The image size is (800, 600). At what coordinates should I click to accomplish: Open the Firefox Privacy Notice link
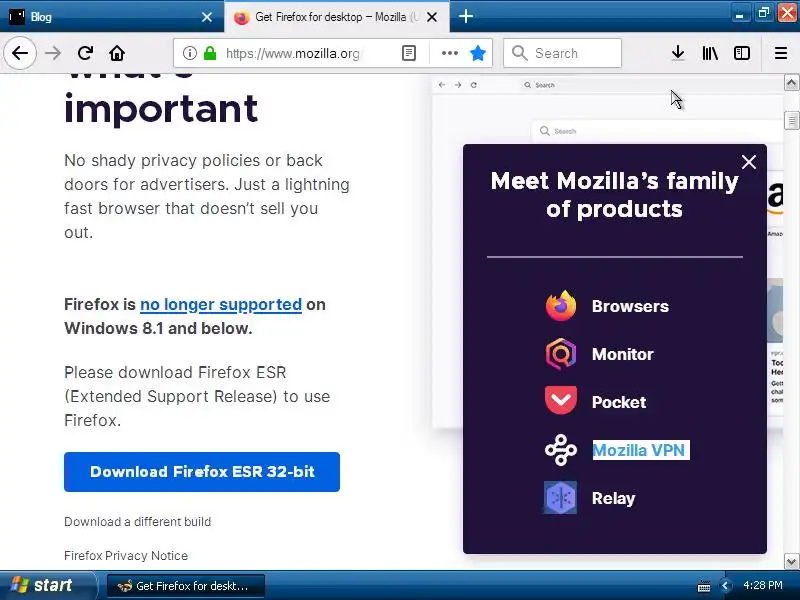click(126, 555)
